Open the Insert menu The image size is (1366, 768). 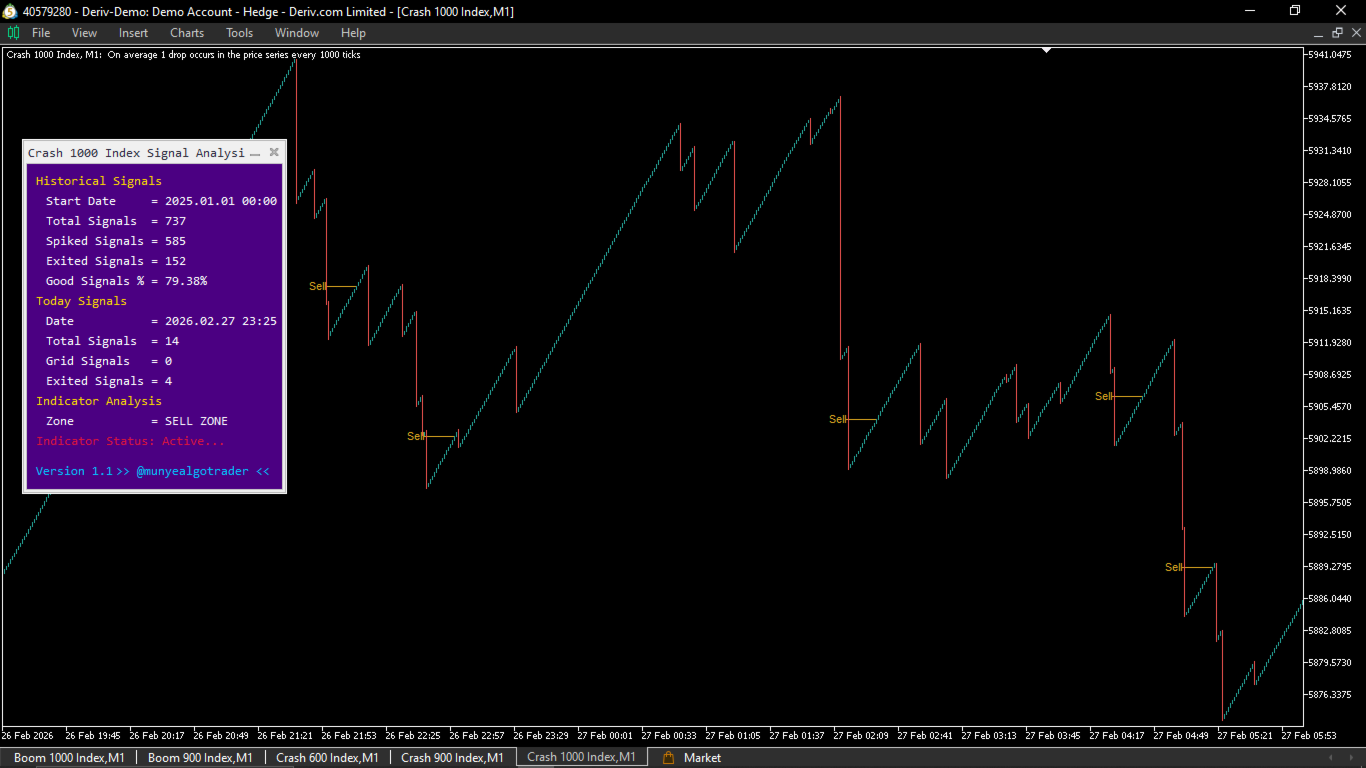pyautogui.click(x=133, y=33)
